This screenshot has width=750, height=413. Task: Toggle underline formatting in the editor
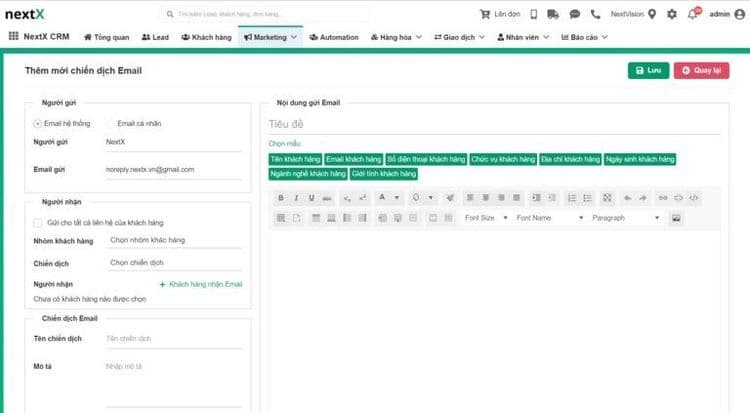pos(311,198)
